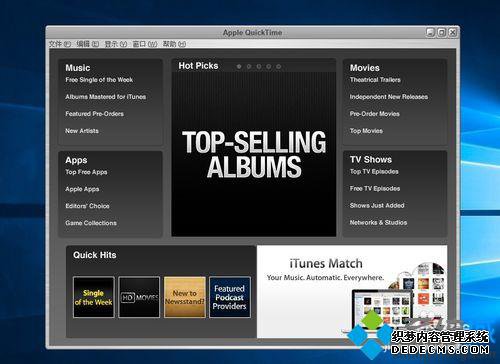500x364 pixels.
Task: Open the Top Free Apps link
Action: pos(86,172)
